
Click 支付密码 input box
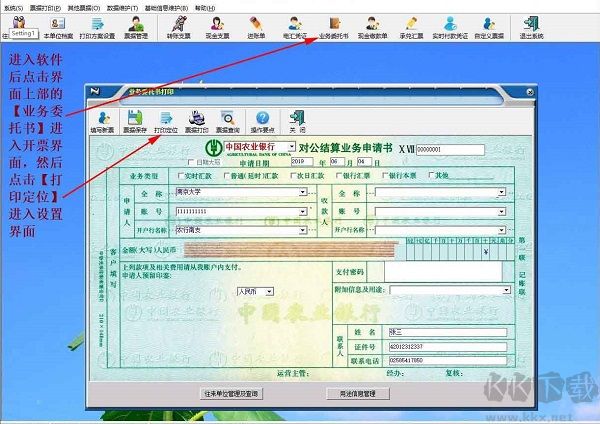[x=443, y=272]
